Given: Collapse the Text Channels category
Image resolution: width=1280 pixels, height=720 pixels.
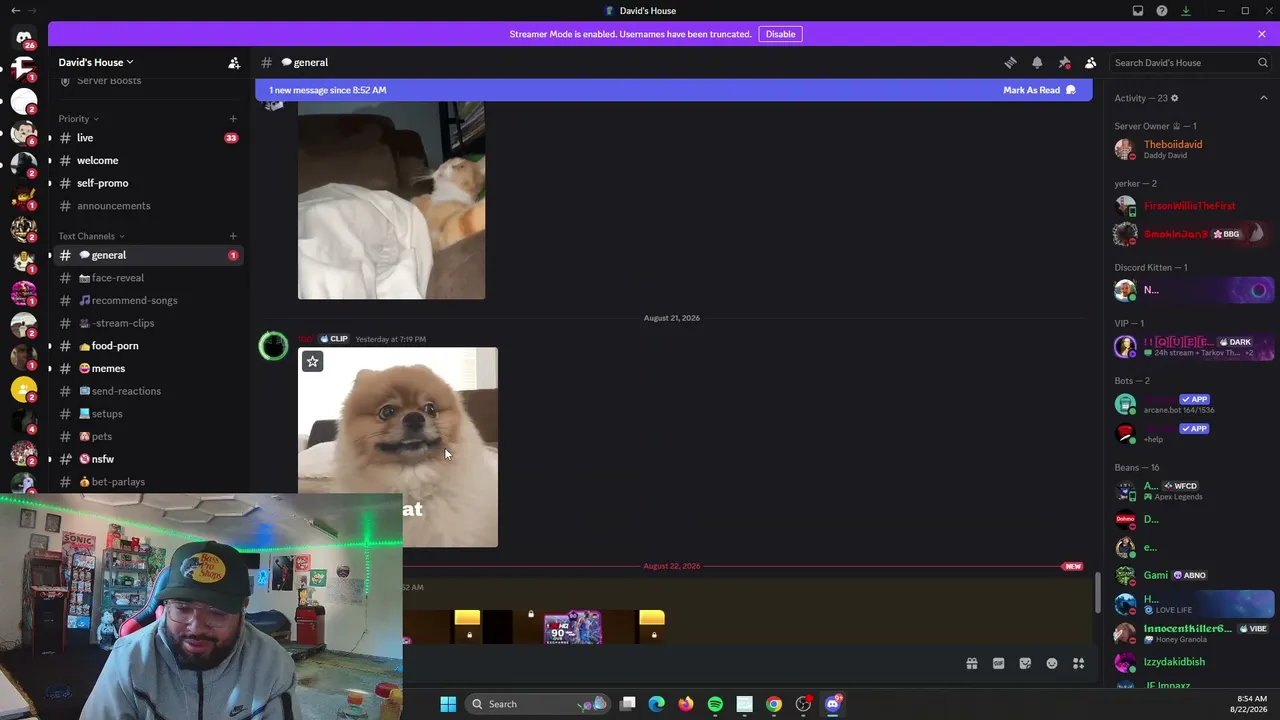Looking at the screenshot, I should coord(91,236).
